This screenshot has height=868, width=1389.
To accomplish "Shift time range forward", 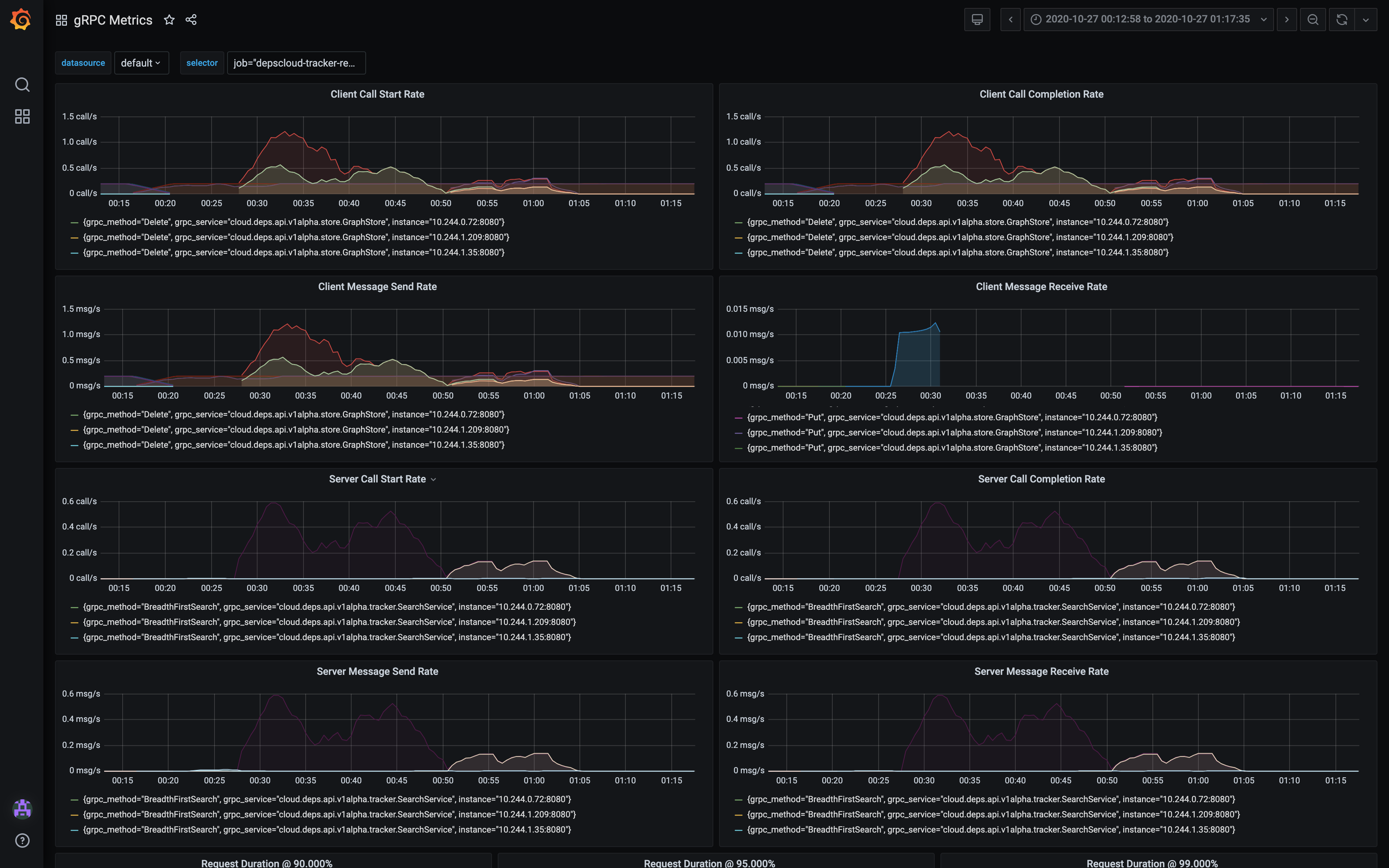I will 1286,20.
